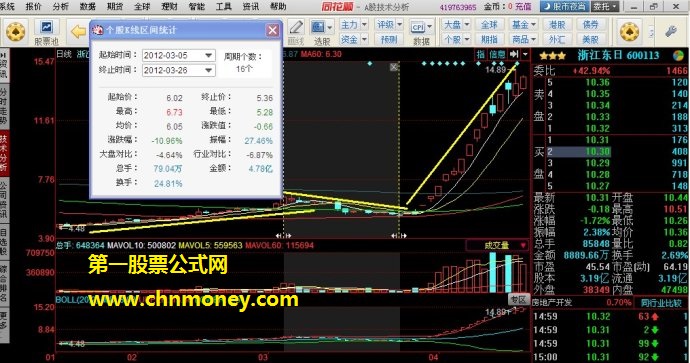This screenshot has width=690, height=363.
Task: Click the 指 indicator button above chart
Action: point(481,54)
